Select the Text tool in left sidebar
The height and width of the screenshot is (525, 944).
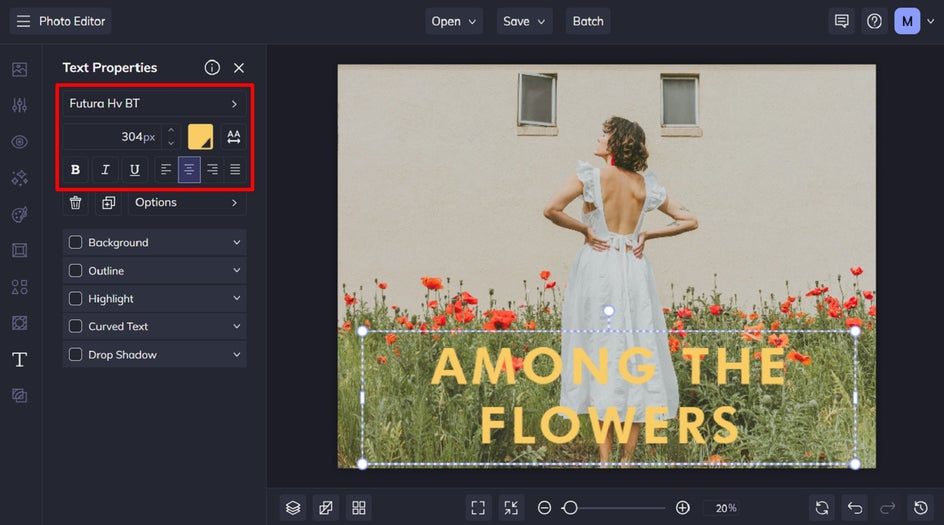point(19,360)
